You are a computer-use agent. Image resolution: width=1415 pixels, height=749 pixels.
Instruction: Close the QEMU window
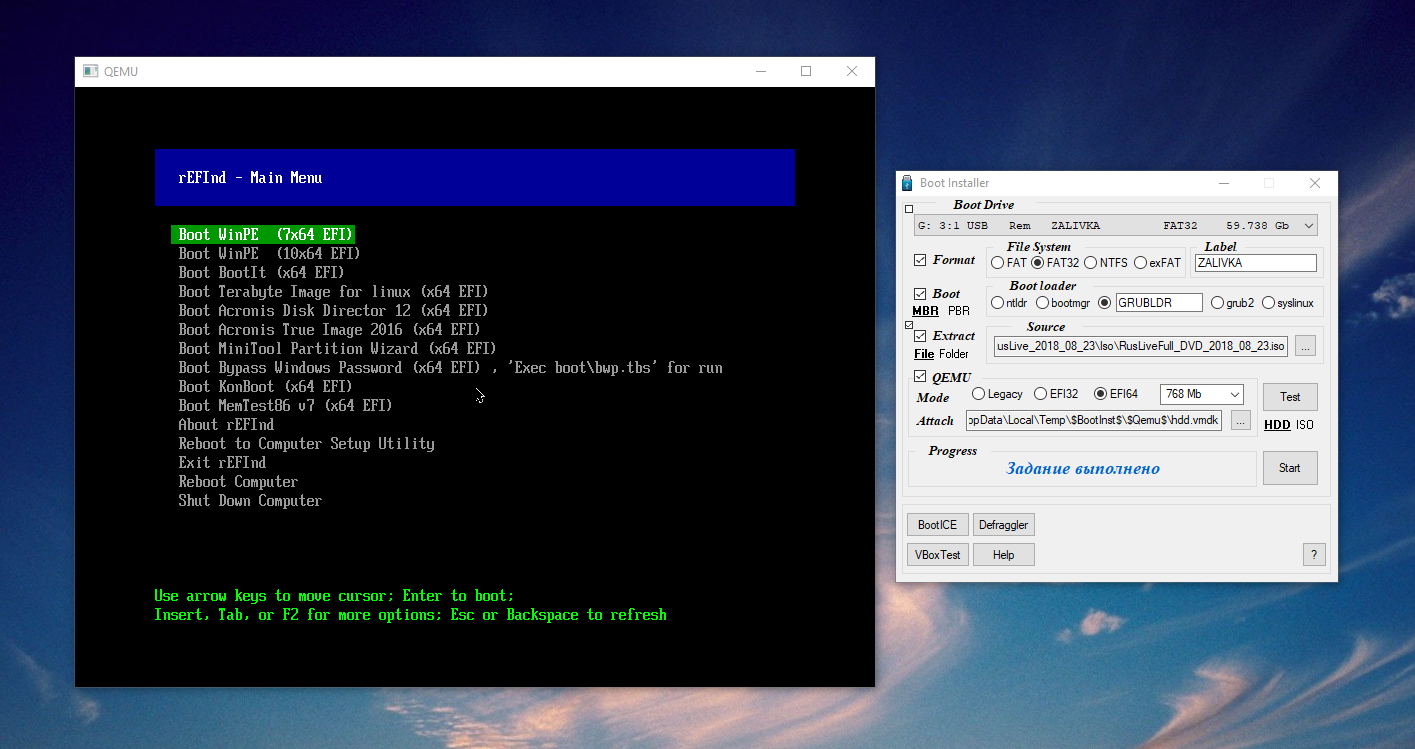[852, 71]
